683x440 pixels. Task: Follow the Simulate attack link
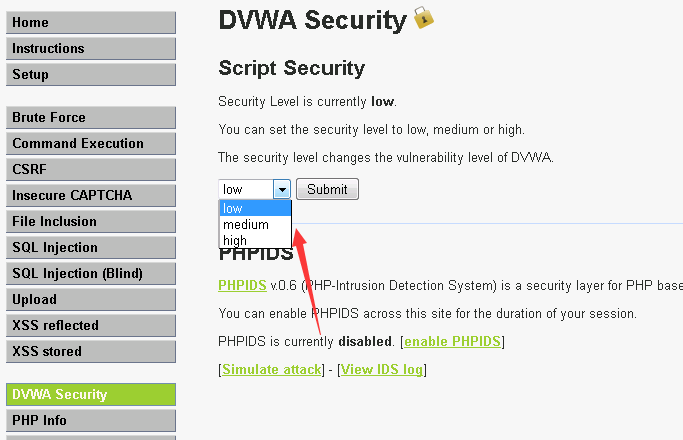point(272,369)
